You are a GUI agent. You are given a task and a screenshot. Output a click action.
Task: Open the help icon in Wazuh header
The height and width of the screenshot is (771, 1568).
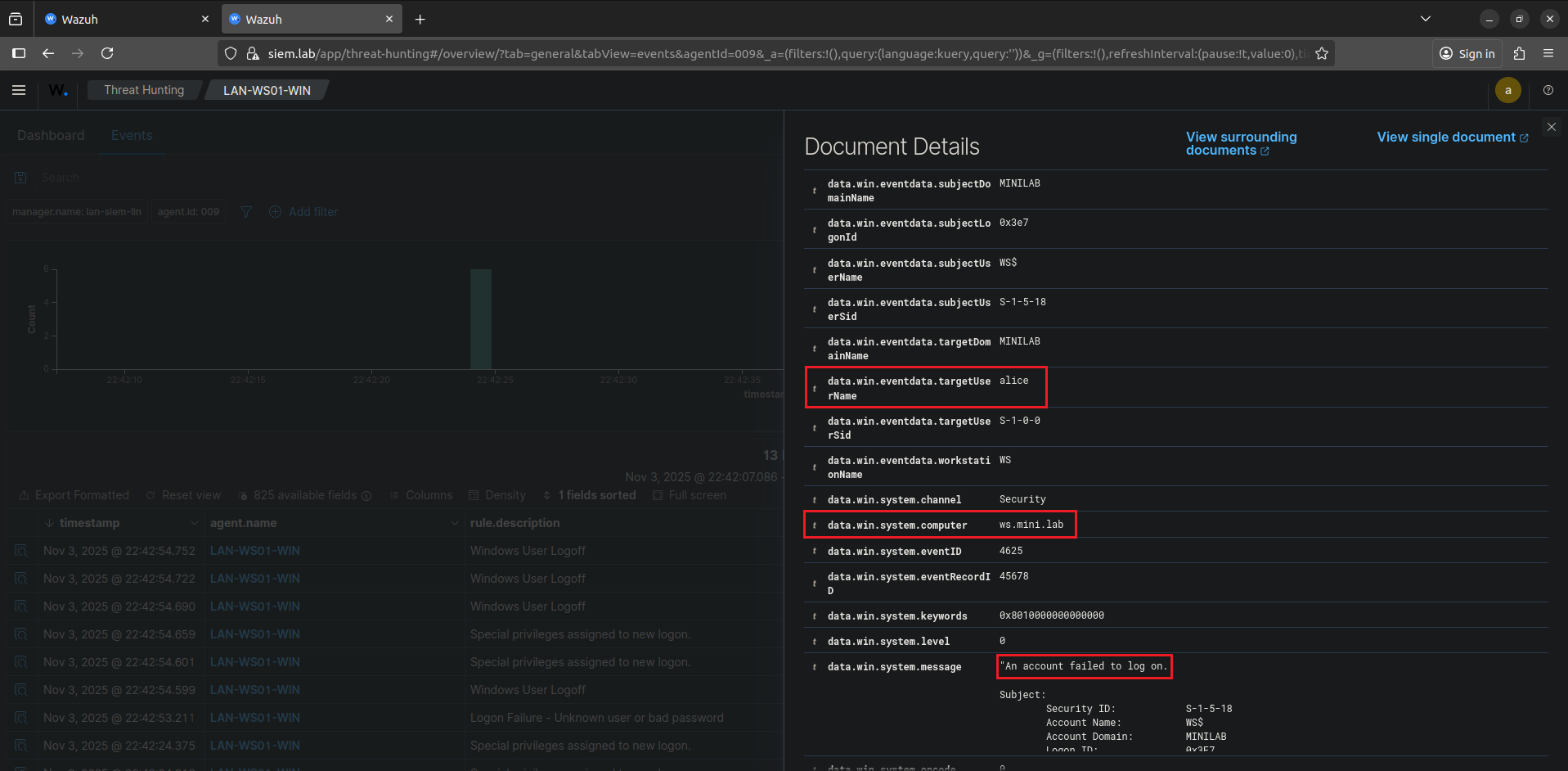tap(1548, 90)
